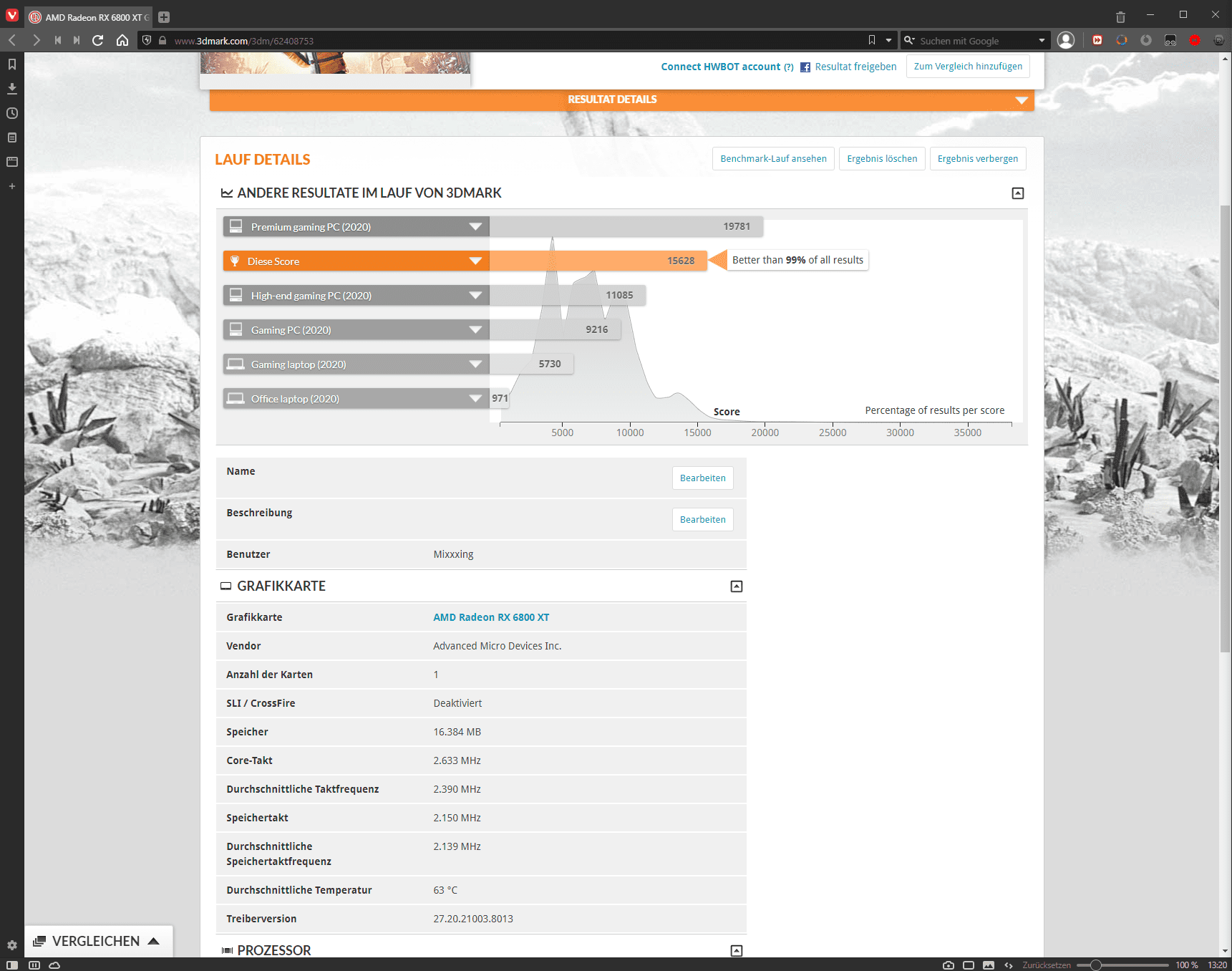1232x971 pixels.
Task: Edit Beschreibung via Bearbeiten button
Action: 702,520
